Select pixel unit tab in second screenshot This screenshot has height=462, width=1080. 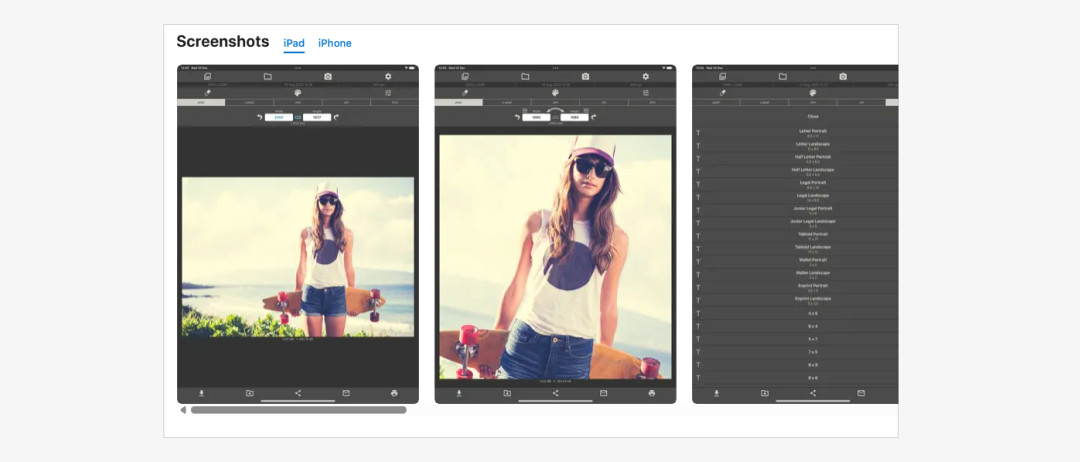coord(459,102)
